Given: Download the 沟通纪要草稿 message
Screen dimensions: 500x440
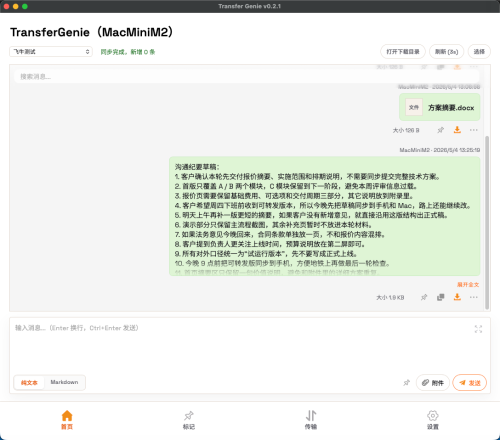Looking at the screenshot, I should 457,297.
